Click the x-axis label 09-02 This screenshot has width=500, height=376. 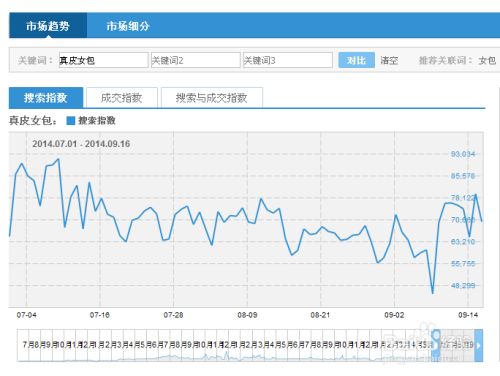pyautogui.click(x=394, y=315)
